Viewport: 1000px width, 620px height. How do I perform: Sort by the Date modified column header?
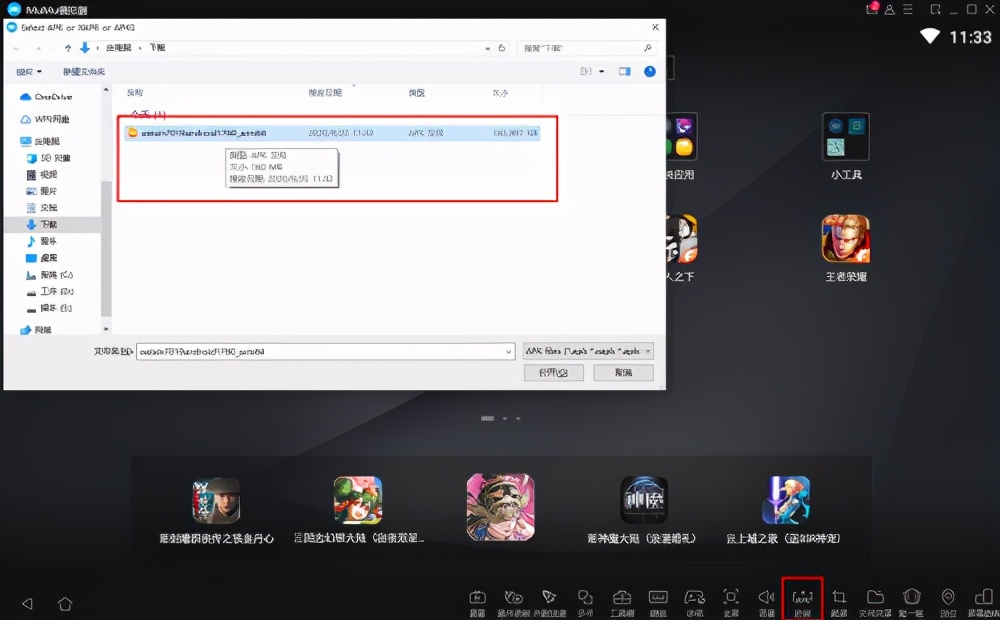pyautogui.click(x=325, y=93)
